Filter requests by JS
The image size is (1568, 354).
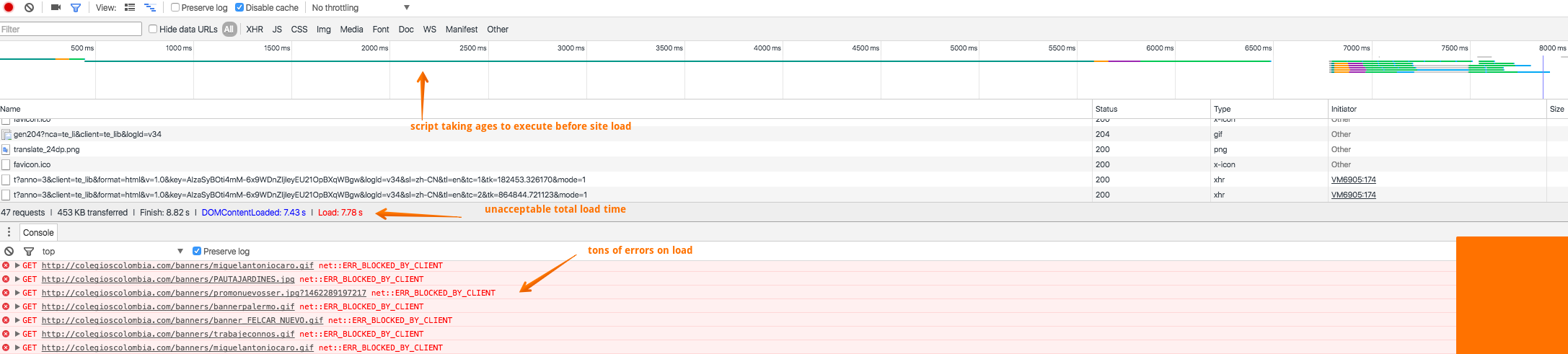pyautogui.click(x=277, y=29)
